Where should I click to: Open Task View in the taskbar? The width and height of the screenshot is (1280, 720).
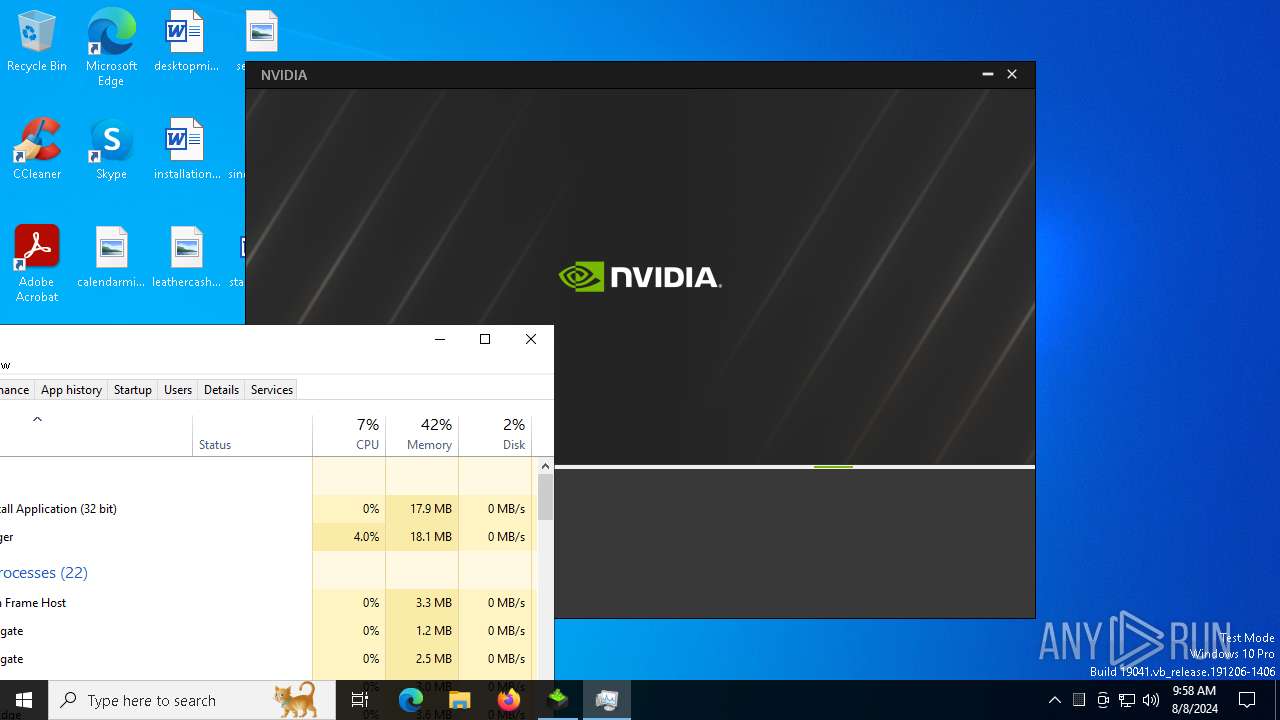point(360,700)
